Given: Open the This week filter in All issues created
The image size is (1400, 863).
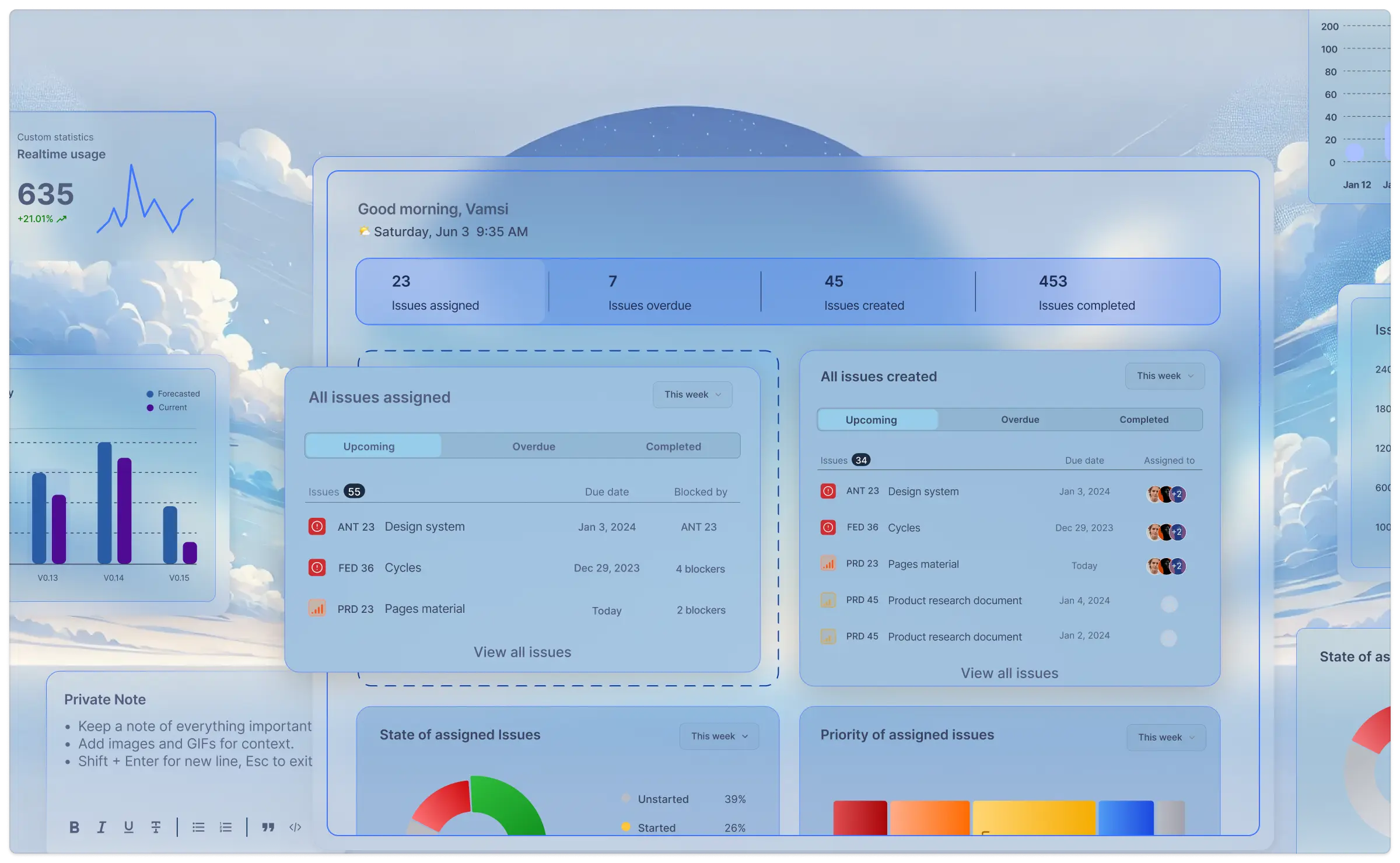Looking at the screenshot, I should pyautogui.click(x=1164, y=376).
